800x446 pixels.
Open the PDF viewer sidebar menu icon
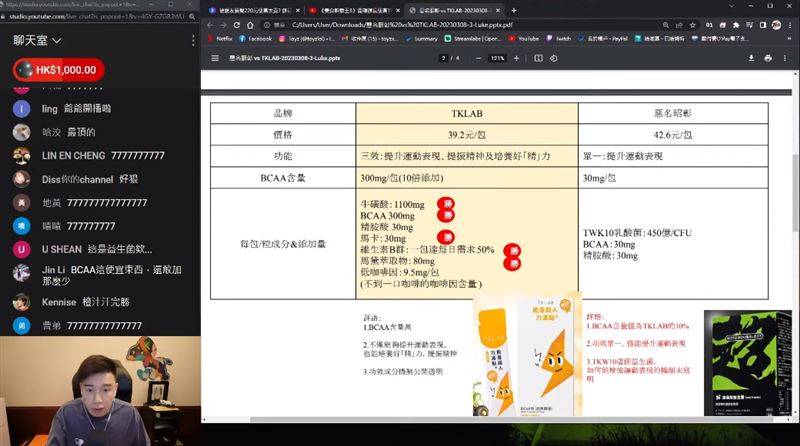point(215,58)
